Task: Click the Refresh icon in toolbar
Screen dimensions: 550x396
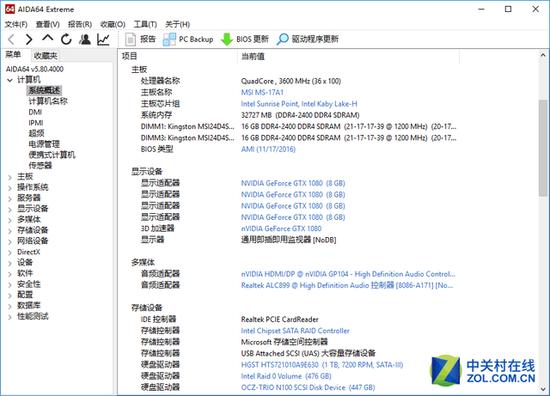Action: 66,39
